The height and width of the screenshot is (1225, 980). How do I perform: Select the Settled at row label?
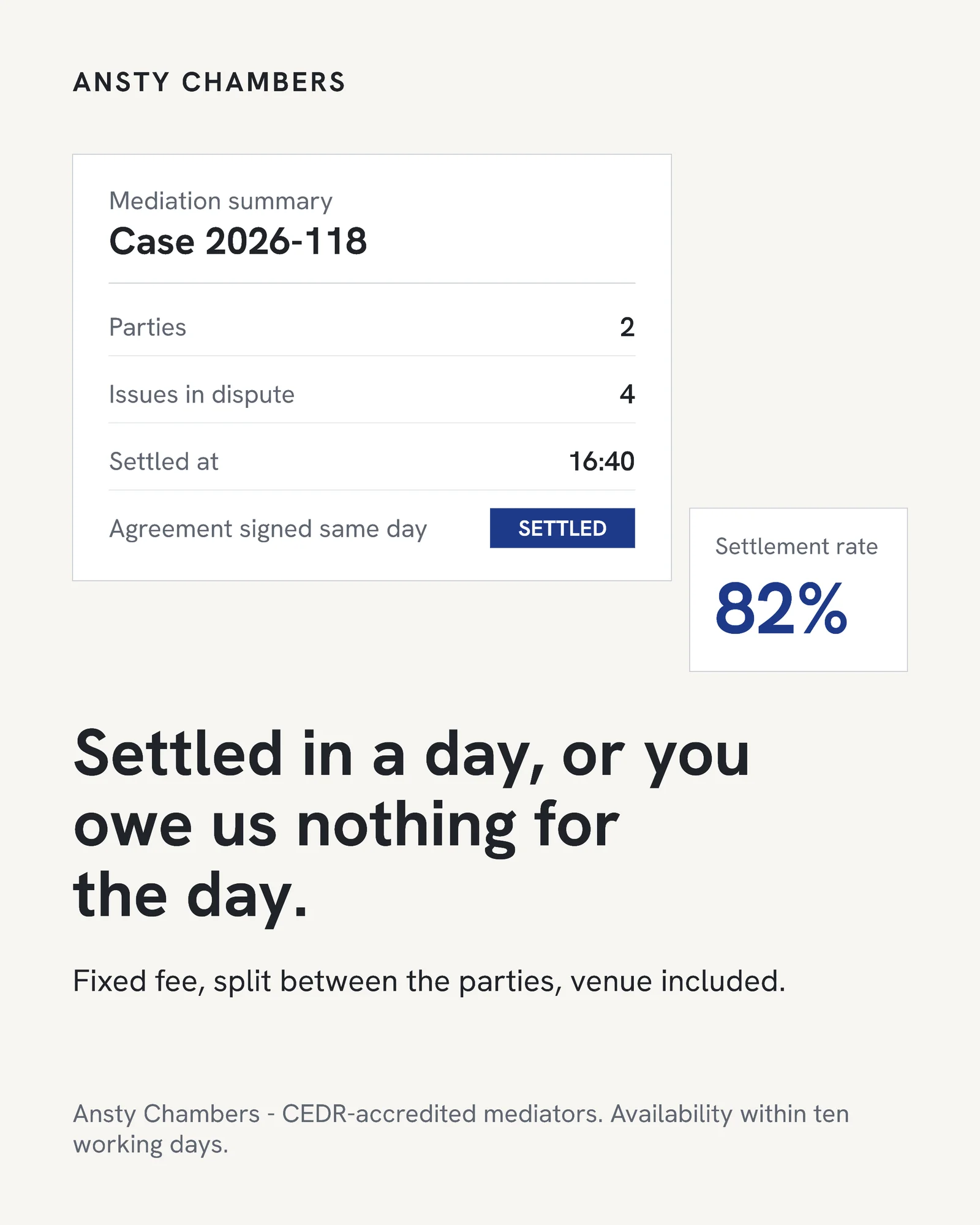pos(164,461)
